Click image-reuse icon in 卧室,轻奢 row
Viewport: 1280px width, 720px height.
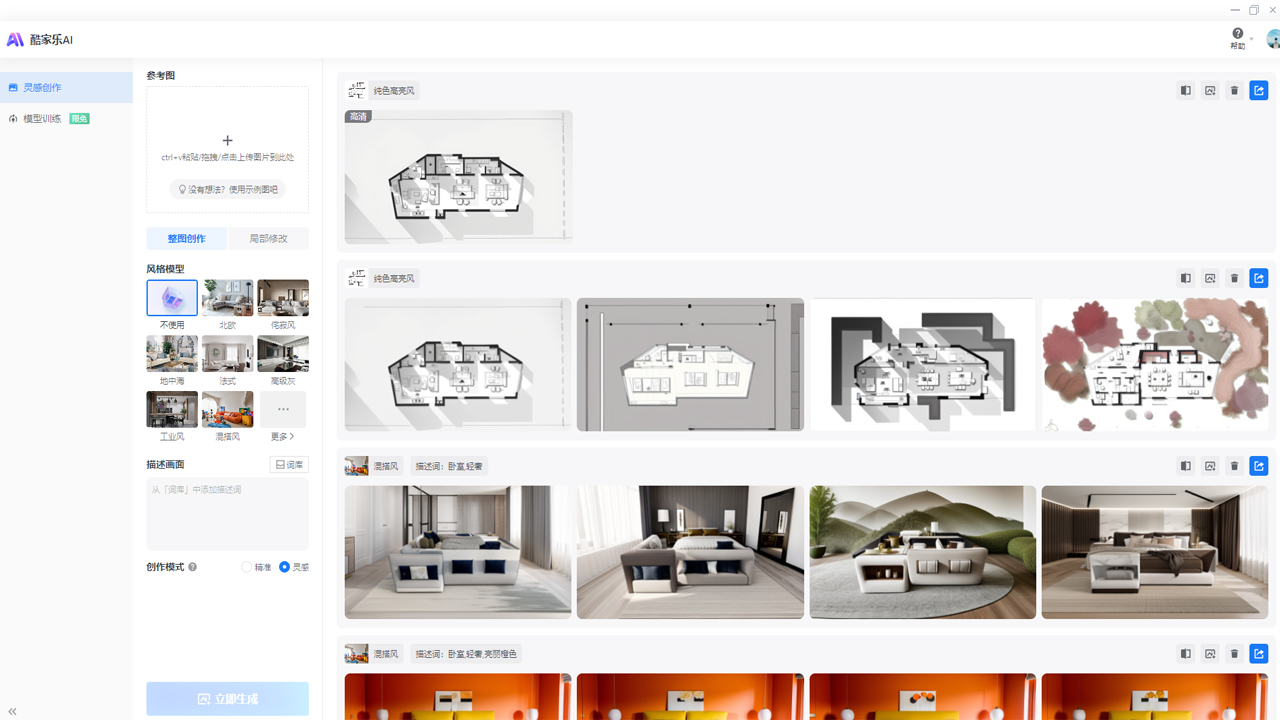[1210, 466]
